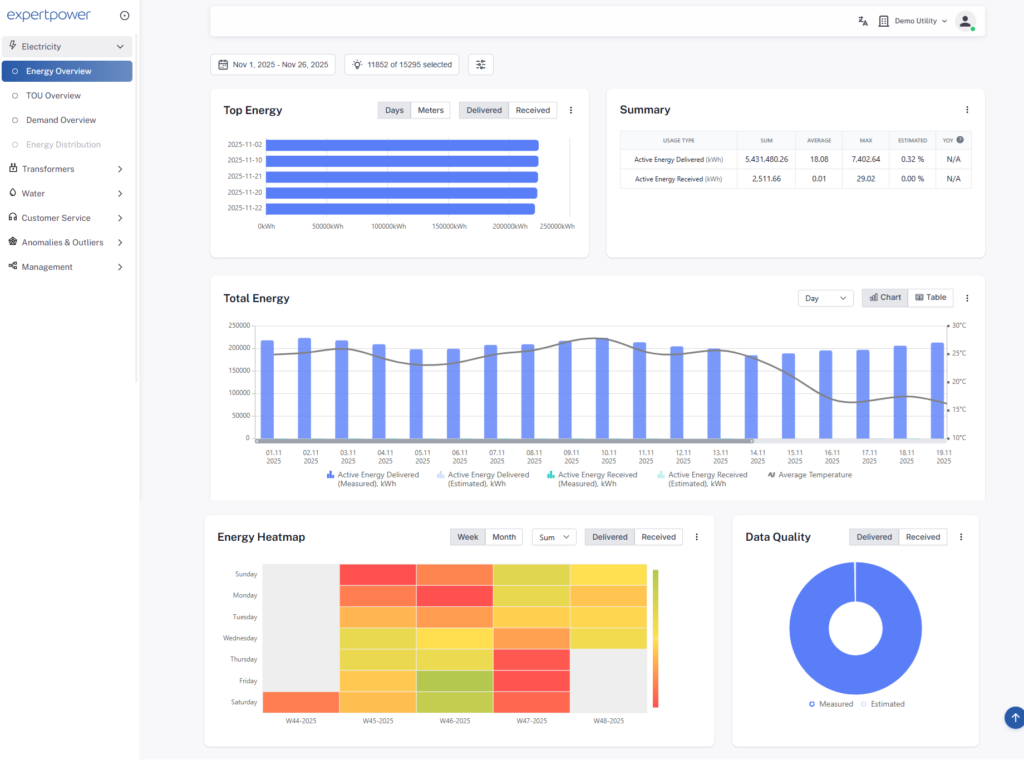Click calendar icon in date range field
1024x770 pixels.
click(x=223, y=65)
